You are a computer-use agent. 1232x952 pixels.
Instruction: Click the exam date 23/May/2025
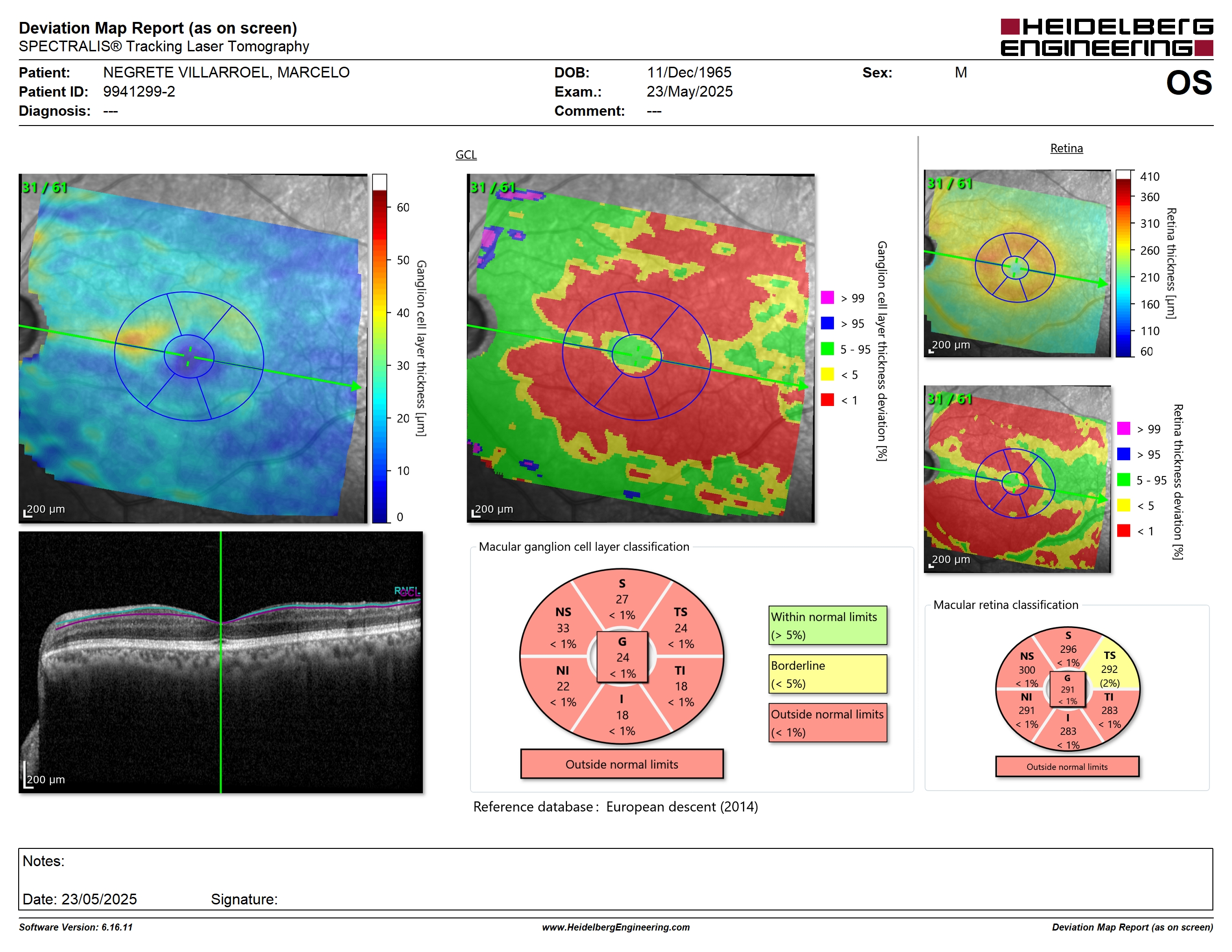pyautogui.click(x=689, y=91)
